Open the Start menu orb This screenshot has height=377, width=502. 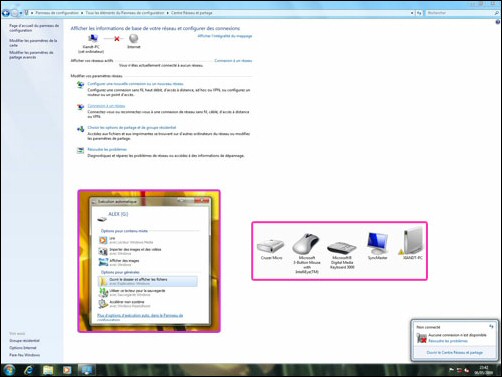9,370
